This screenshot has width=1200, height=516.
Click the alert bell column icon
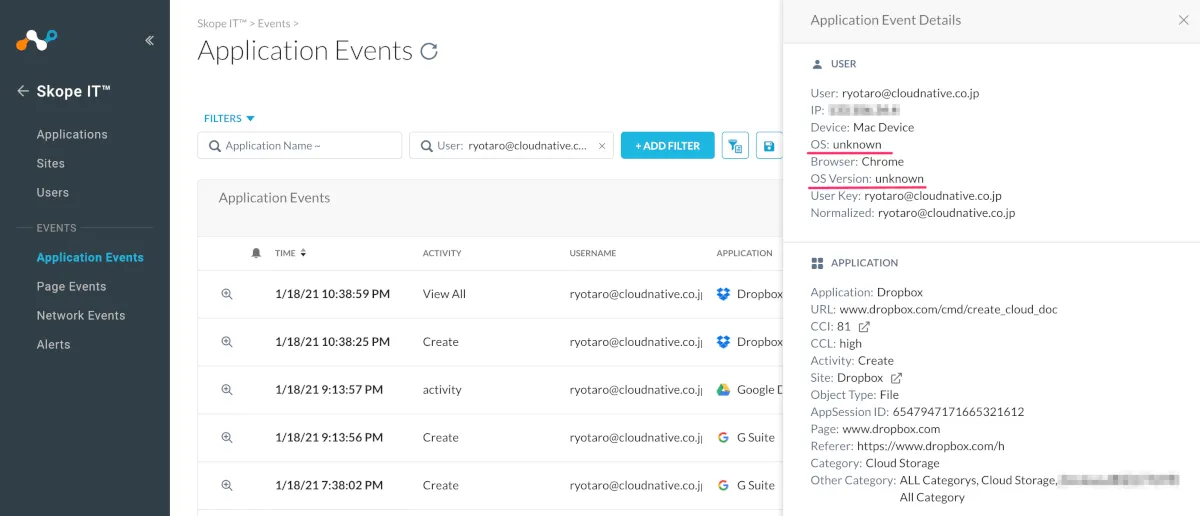256,253
